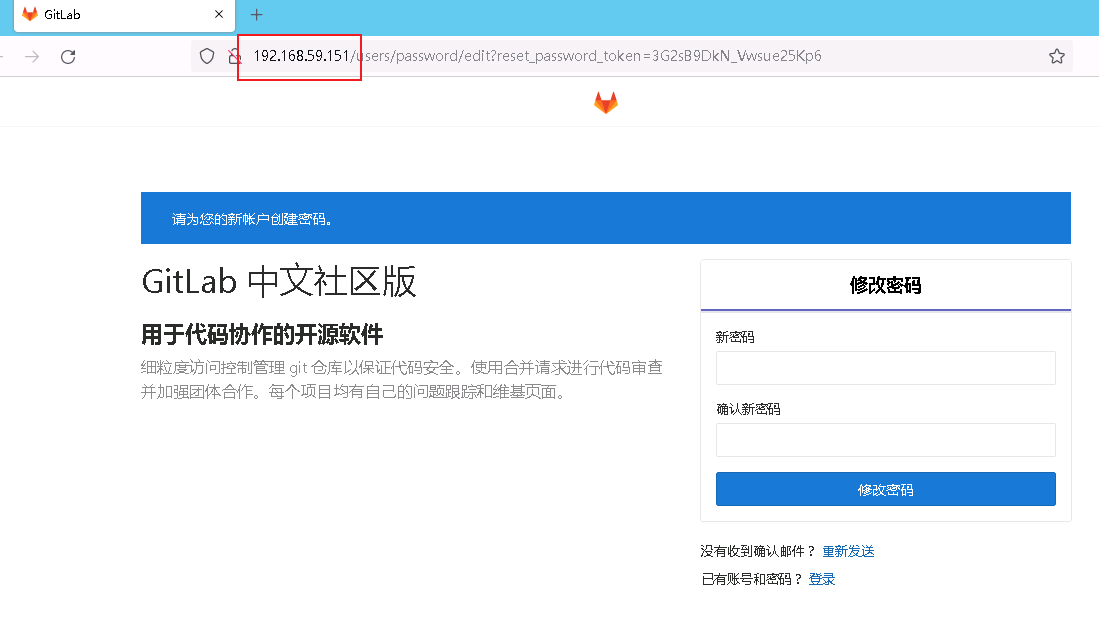Click the 重新发送 link to resend confirmation email

coord(847,550)
